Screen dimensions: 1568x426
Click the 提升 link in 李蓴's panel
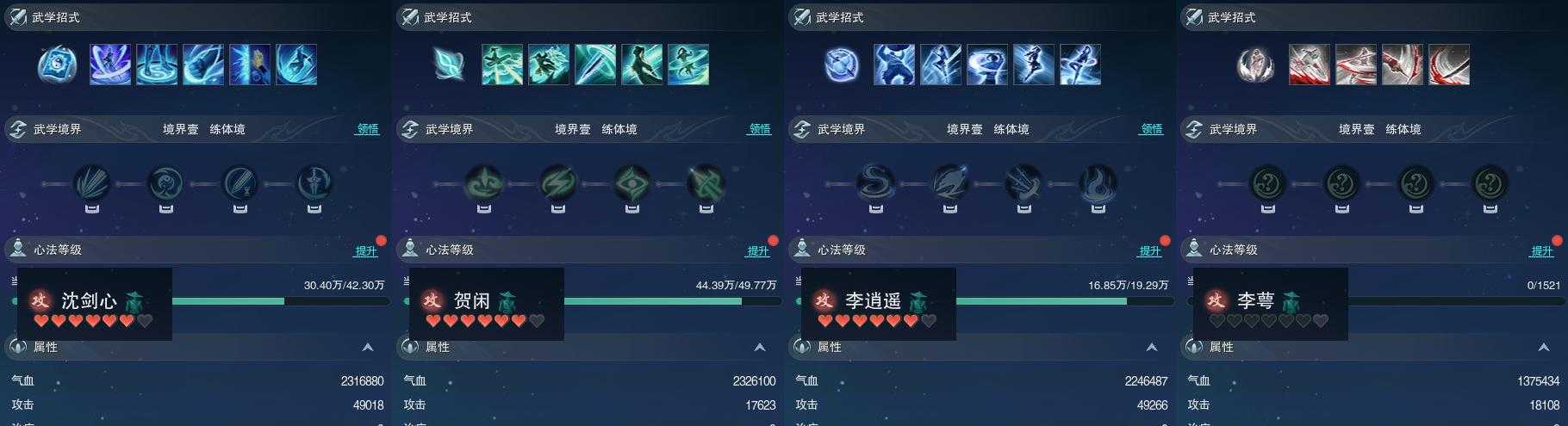(1542, 250)
